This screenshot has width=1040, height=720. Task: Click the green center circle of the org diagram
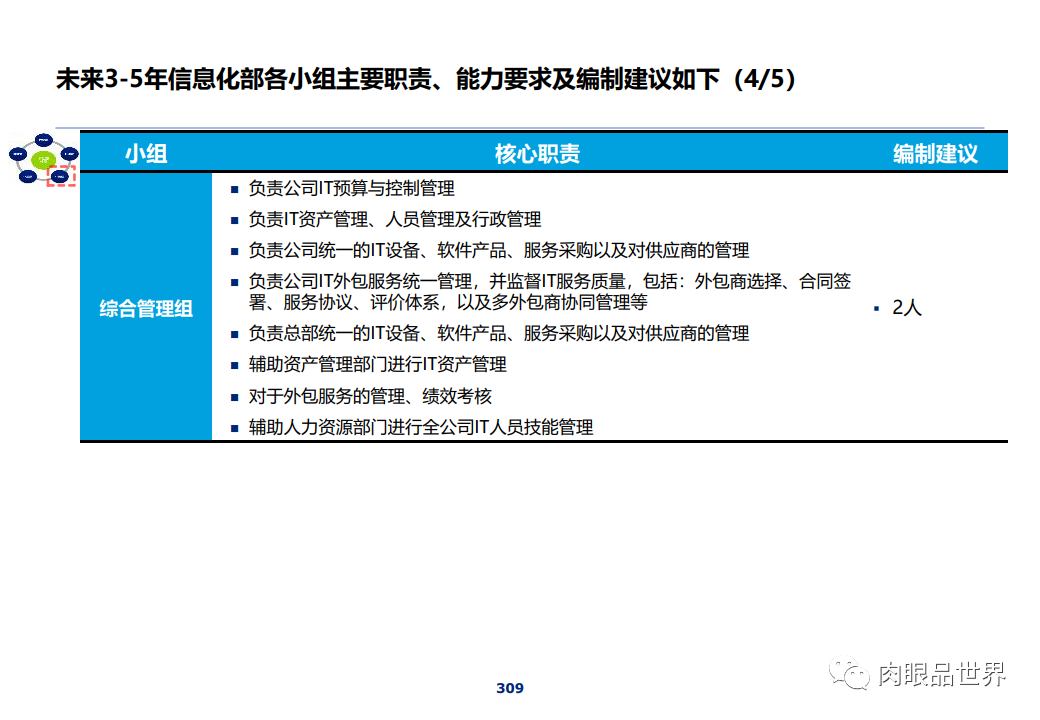point(44,160)
